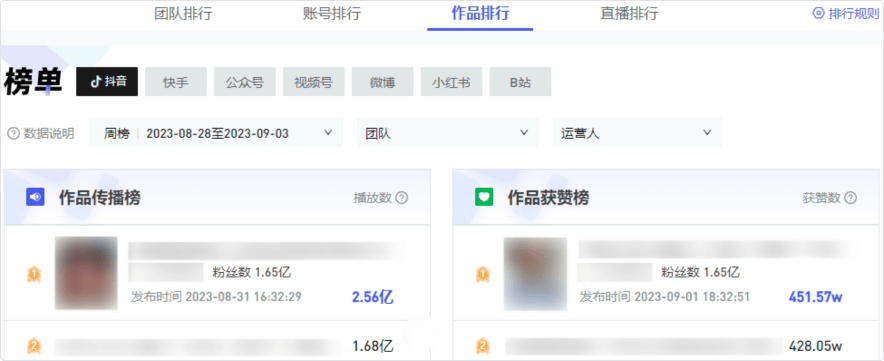Choose the 小红书 platform button
This screenshot has width=884, height=361.
451,82
